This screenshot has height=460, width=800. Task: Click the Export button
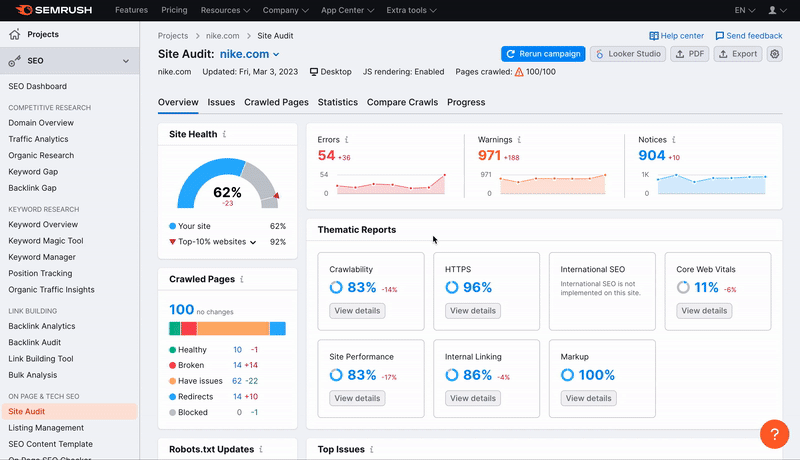pos(737,54)
